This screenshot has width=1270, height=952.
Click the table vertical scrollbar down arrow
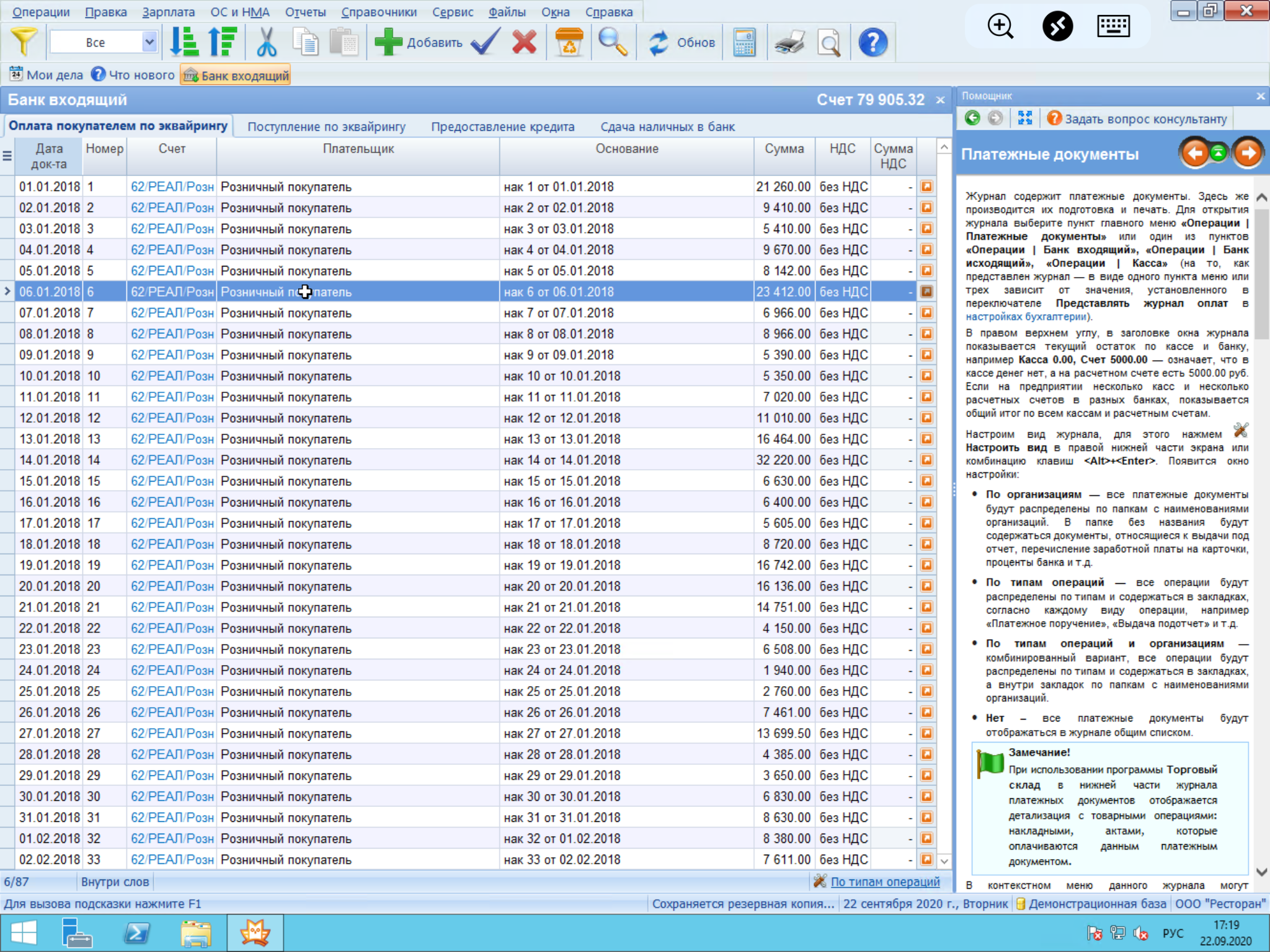click(x=944, y=861)
